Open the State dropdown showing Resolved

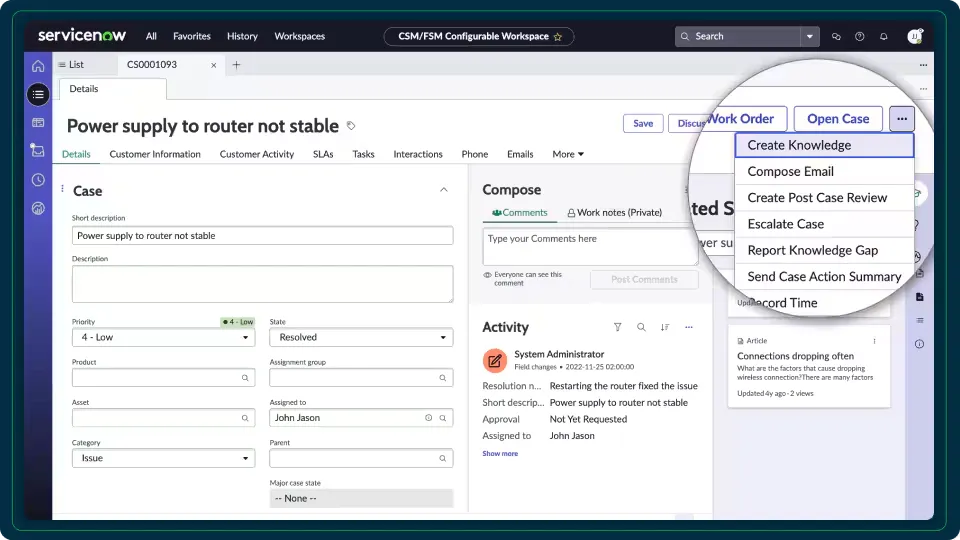pyautogui.click(x=361, y=337)
